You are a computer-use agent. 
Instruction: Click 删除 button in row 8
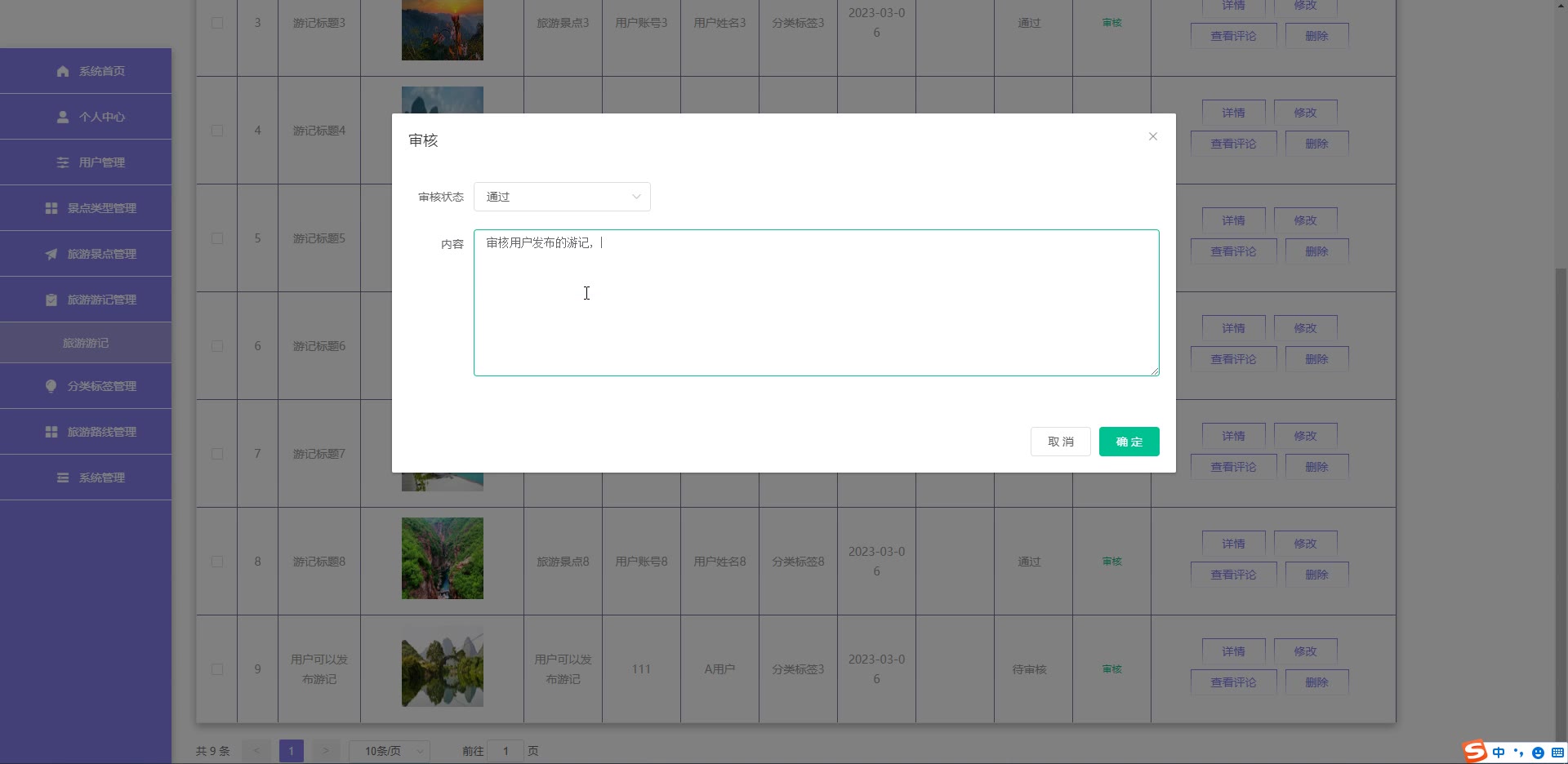tap(1316, 575)
